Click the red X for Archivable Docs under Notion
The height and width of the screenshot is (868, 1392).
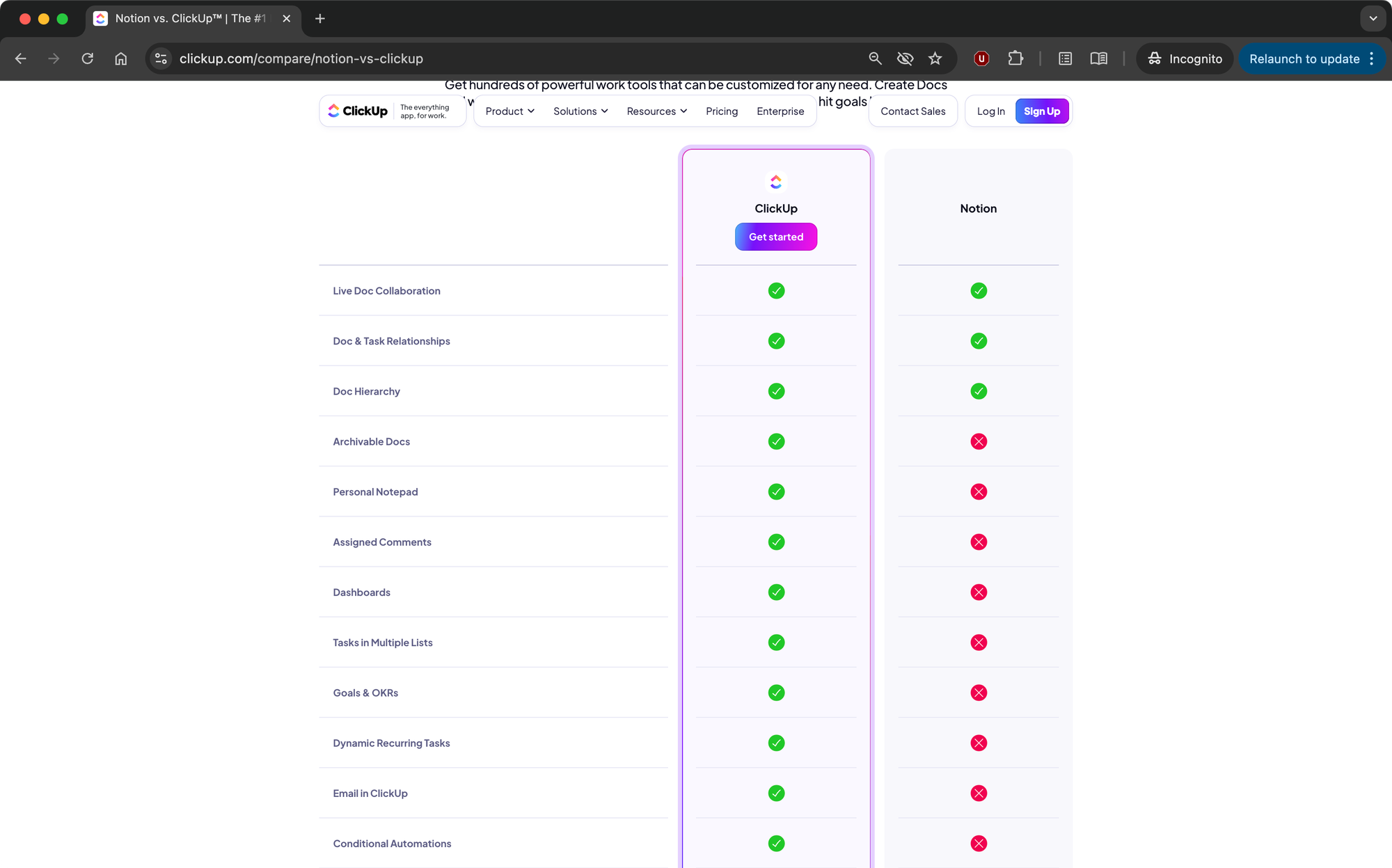(x=979, y=441)
